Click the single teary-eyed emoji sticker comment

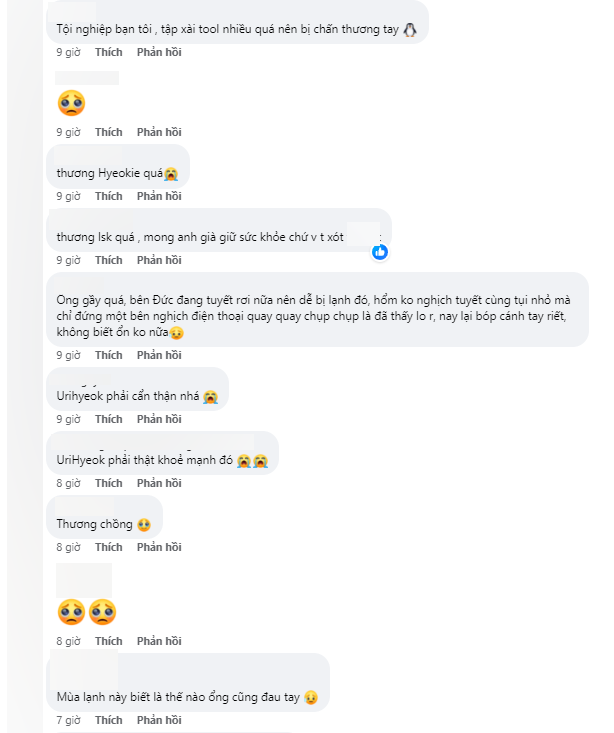(x=71, y=103)
